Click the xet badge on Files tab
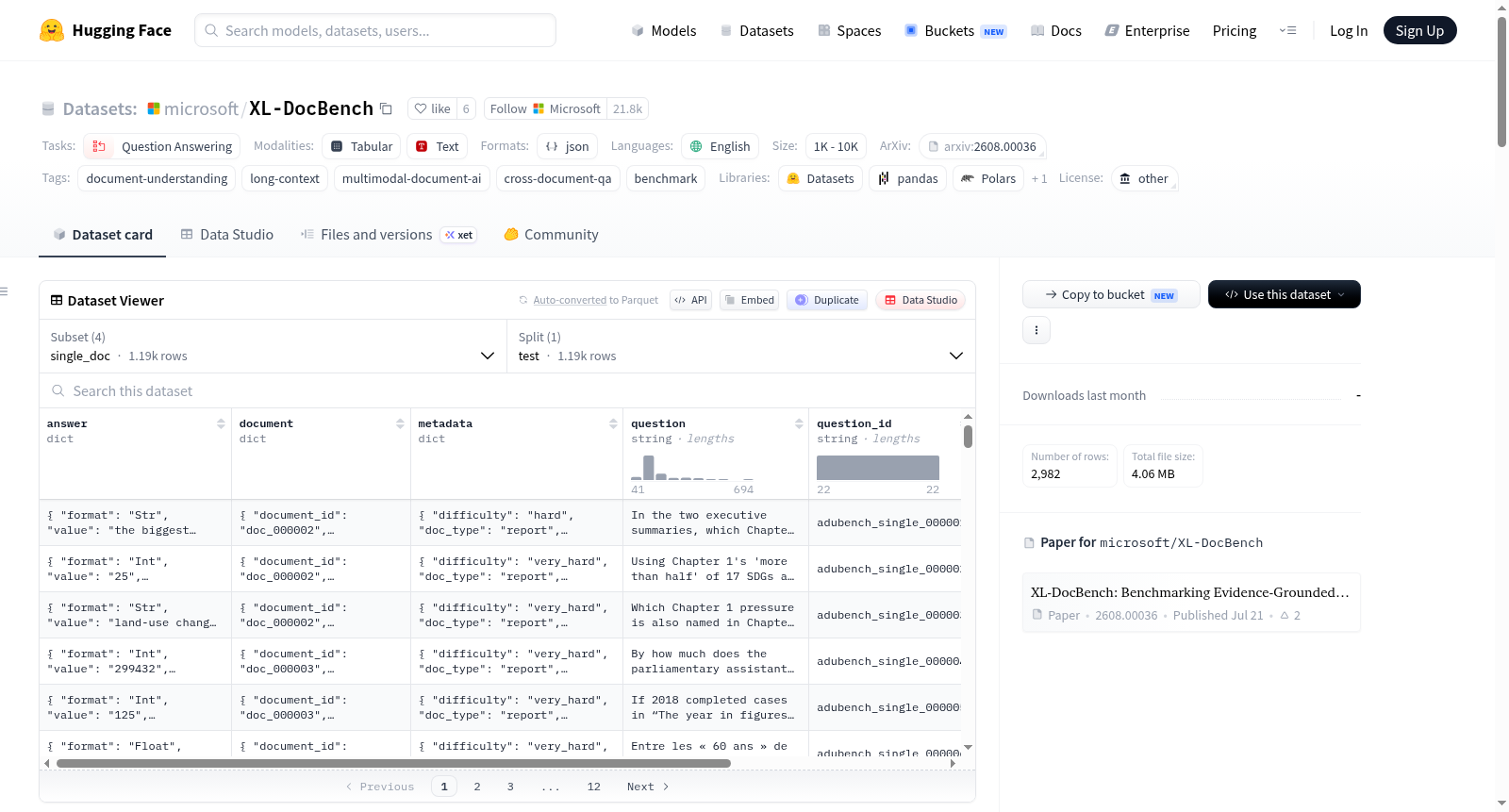Image resolution: width=1509 pixels, height=812 pixels. (458, 235)
